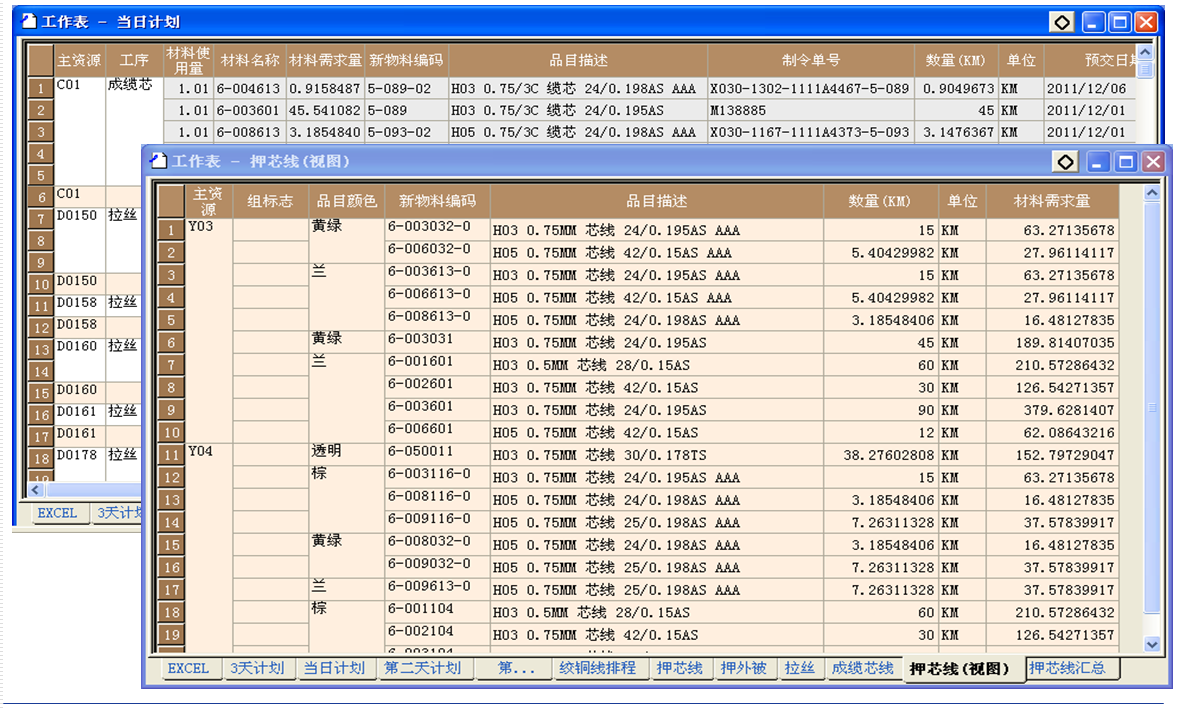1192x710 pixels.
Task: Open the 绞铜线排程 sheet tab
Action: tap(597, 668)
